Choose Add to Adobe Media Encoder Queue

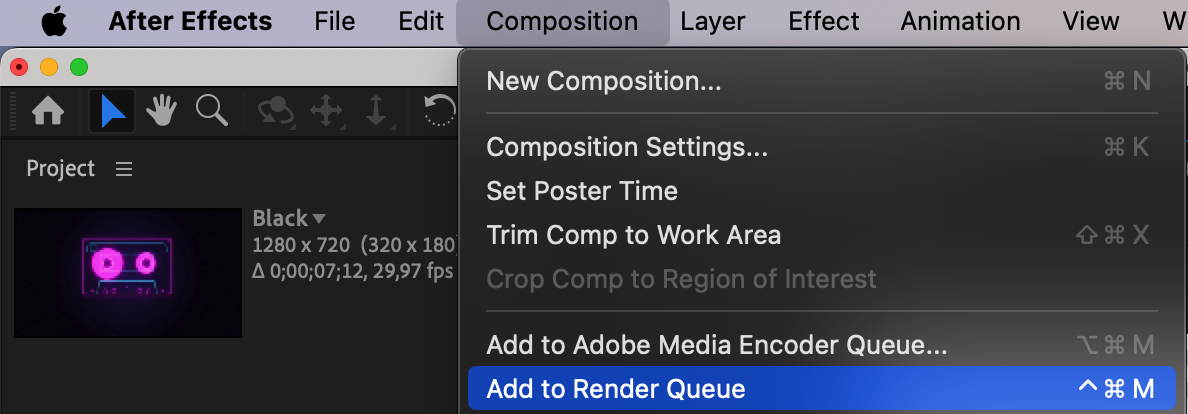click(x=716, y=346)
